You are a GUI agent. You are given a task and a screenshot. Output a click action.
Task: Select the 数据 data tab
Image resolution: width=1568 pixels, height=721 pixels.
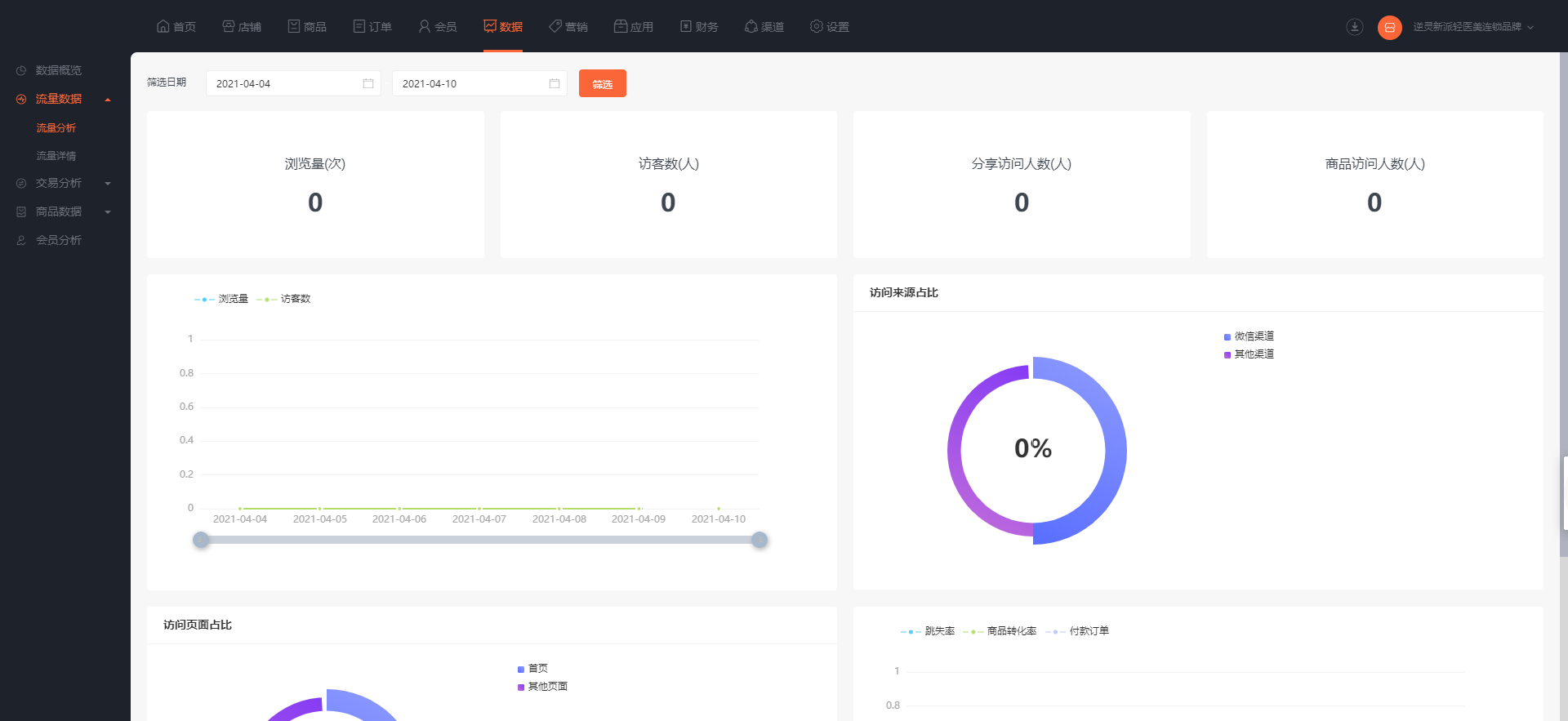503,27
